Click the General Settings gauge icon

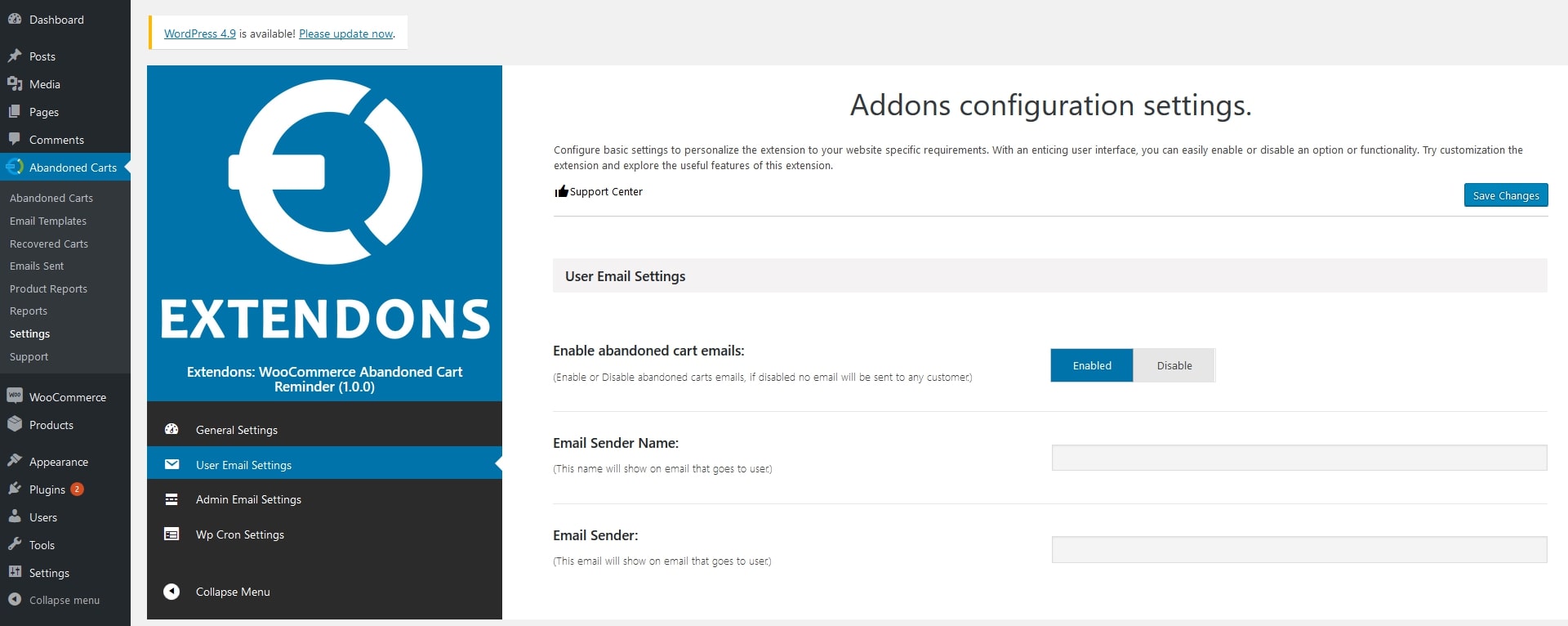(171, 429)
